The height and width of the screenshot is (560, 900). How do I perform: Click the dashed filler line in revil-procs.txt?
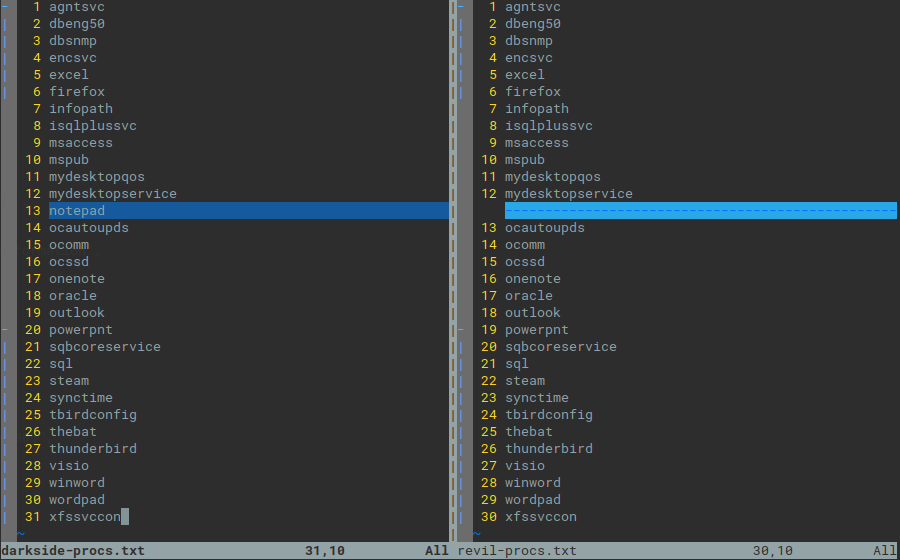click(x=700, y=211)
